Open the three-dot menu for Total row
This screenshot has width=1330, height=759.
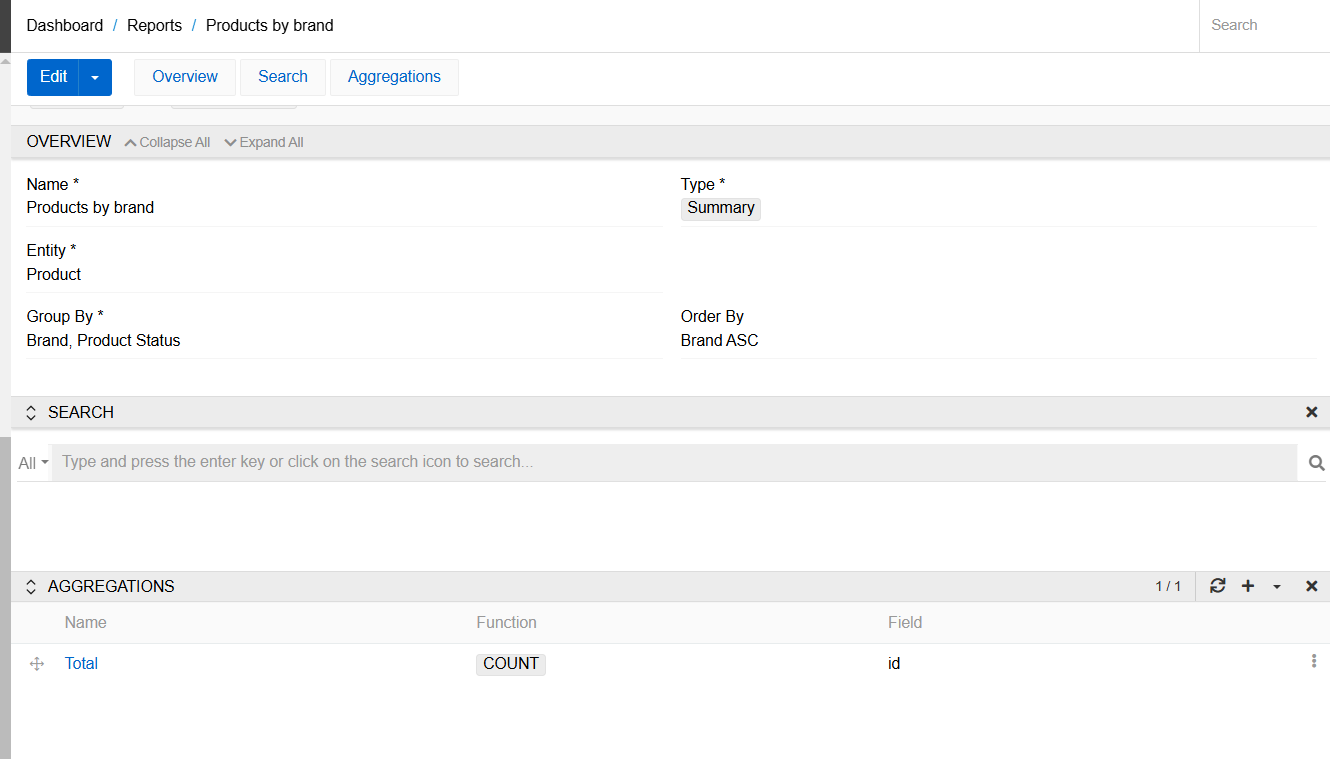click(x=1313, y=662)
